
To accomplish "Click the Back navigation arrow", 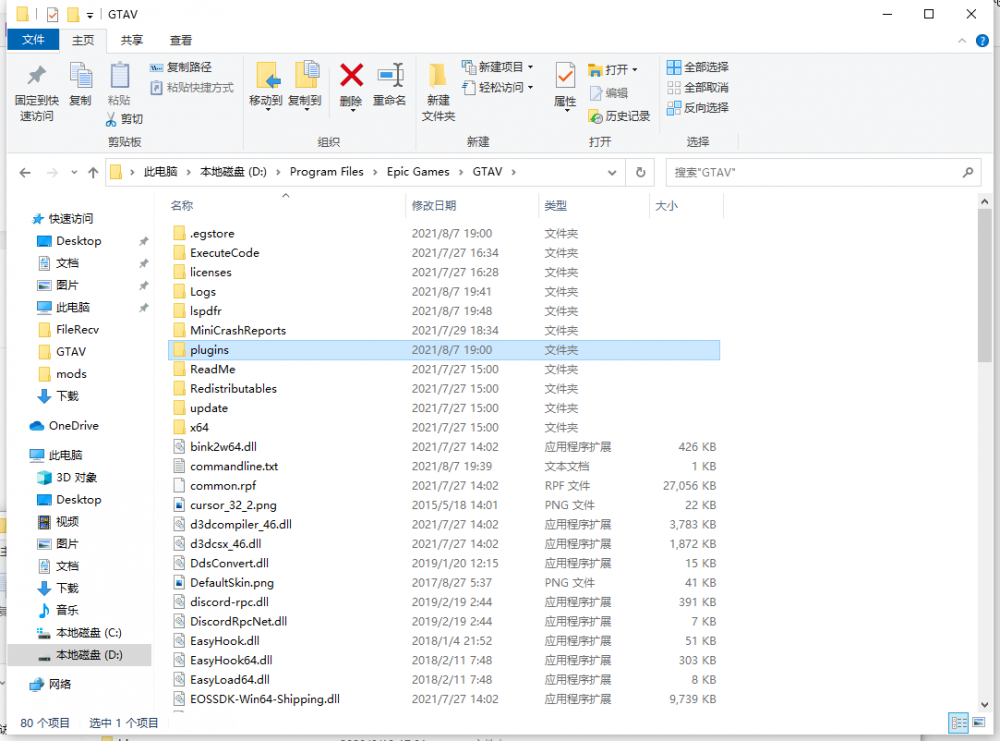I will coord(25,173).
